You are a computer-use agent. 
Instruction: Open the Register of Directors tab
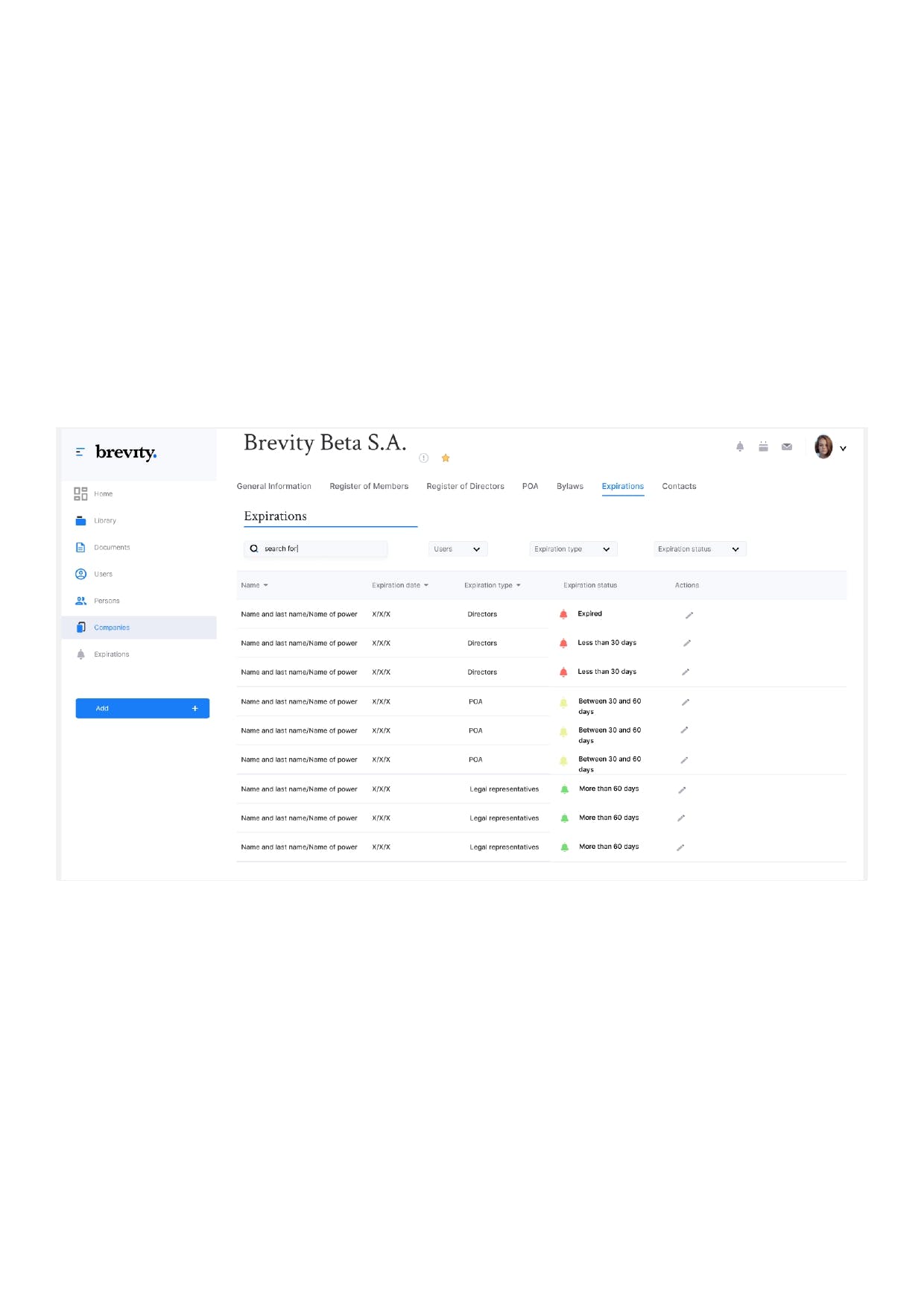click(465, 486)
